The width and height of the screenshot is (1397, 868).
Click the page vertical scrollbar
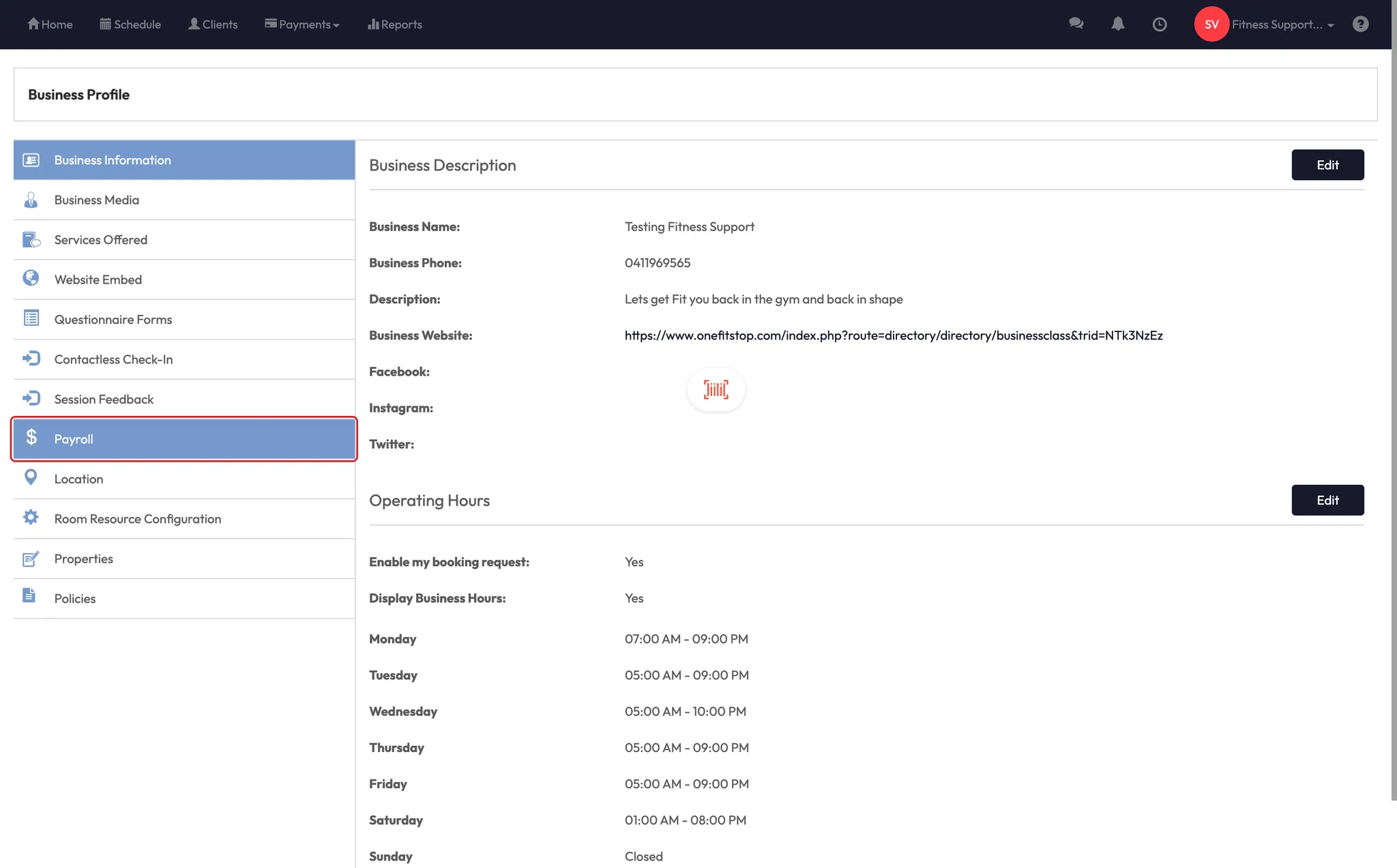pyautogui.click(x=1394, y=409)
